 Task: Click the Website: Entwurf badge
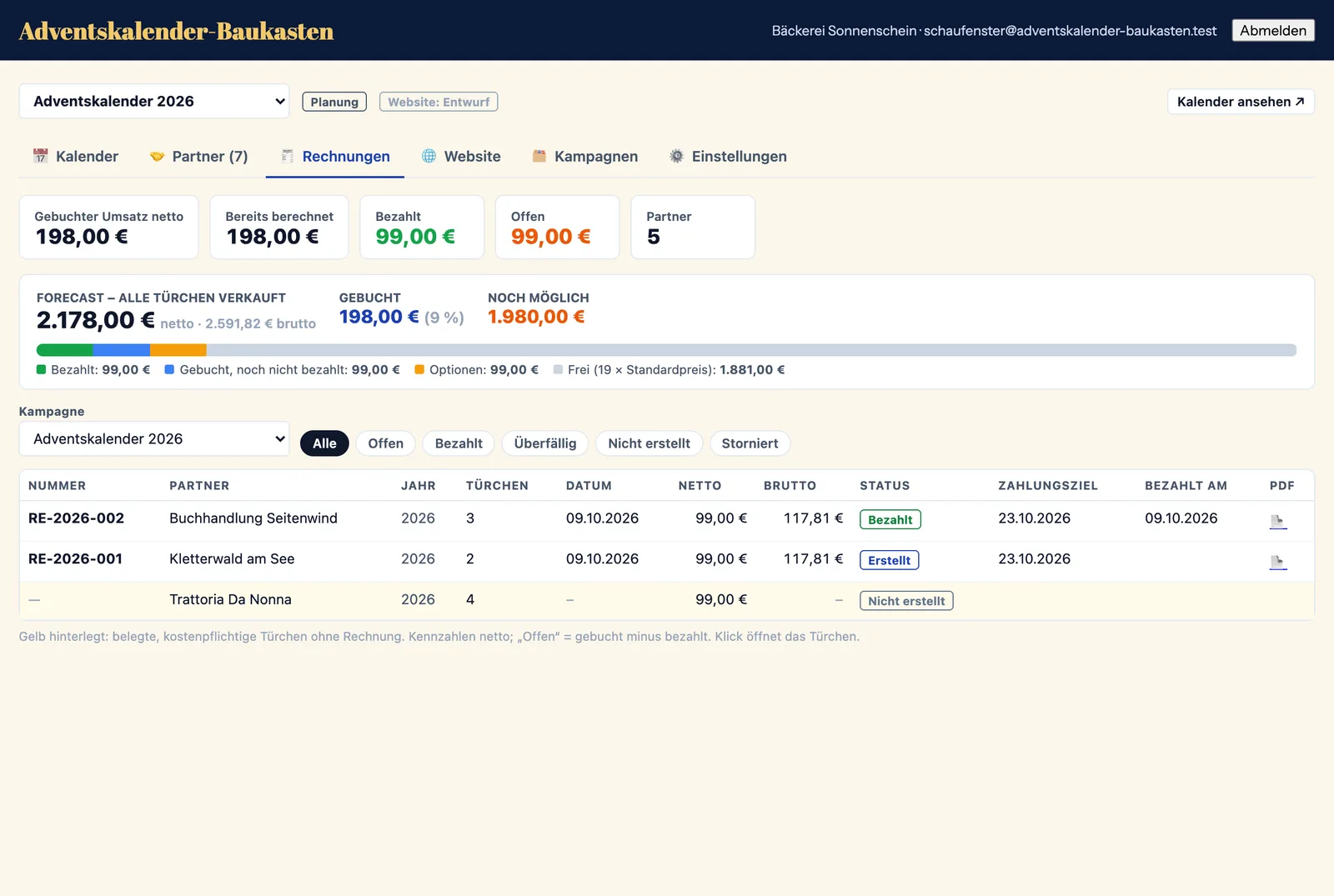tap(439, 102)
